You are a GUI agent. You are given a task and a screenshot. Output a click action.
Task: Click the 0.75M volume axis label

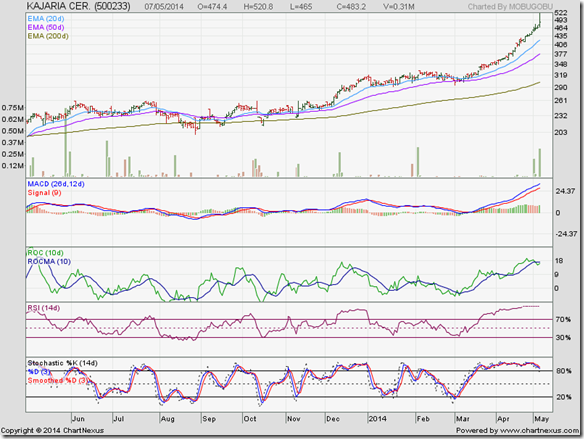(x=12, y=108)
